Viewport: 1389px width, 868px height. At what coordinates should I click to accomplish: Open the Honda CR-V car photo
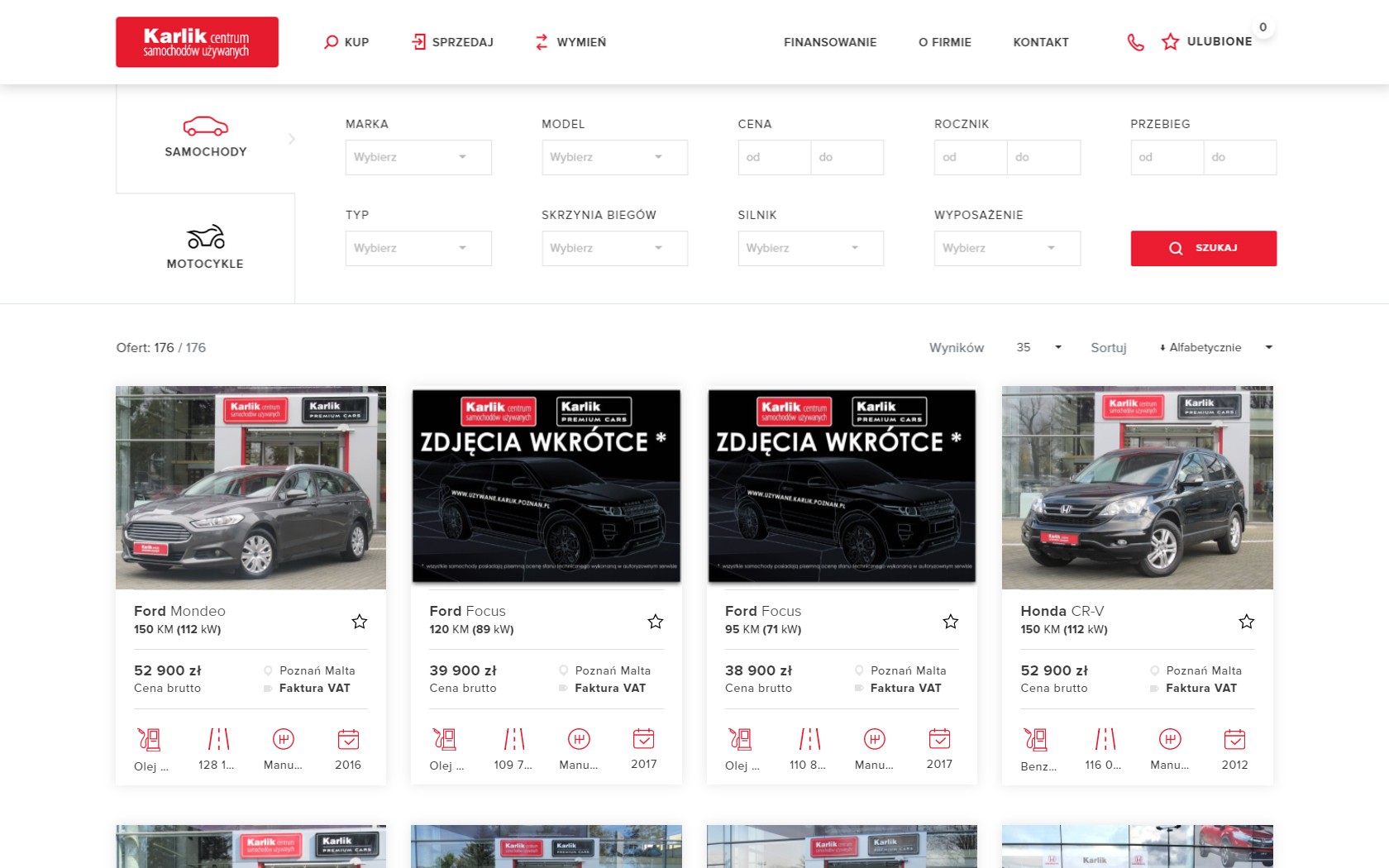1137,488
